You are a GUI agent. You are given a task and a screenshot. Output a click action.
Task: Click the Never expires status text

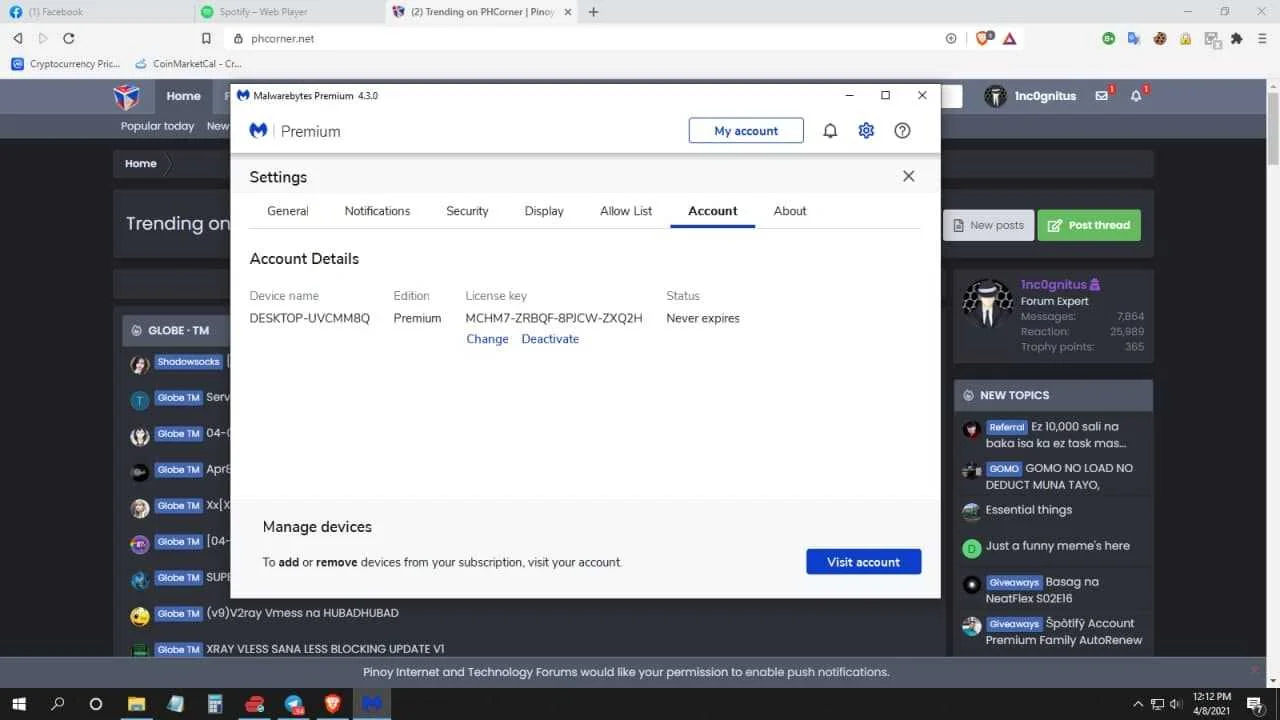(x=703, y=318)
